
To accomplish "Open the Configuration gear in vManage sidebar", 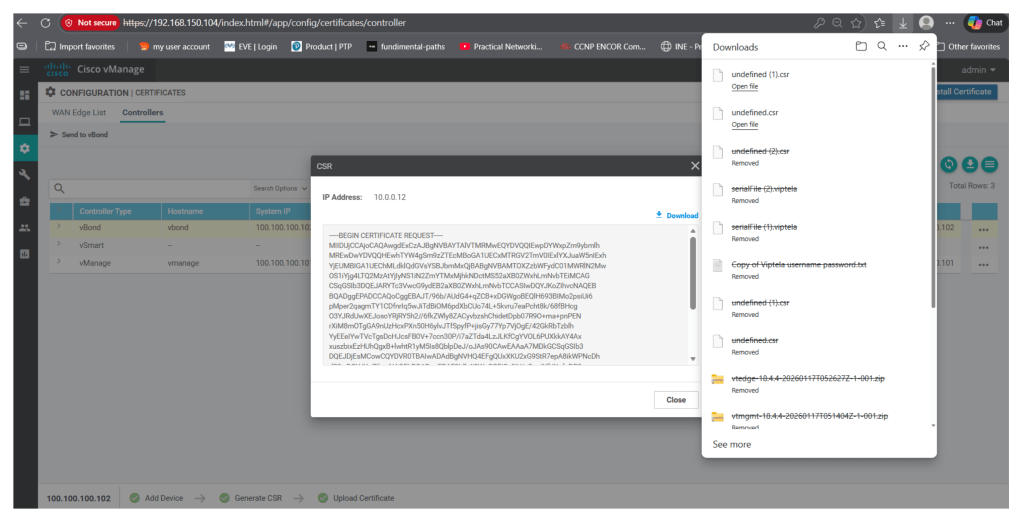I will click(25, 148).
